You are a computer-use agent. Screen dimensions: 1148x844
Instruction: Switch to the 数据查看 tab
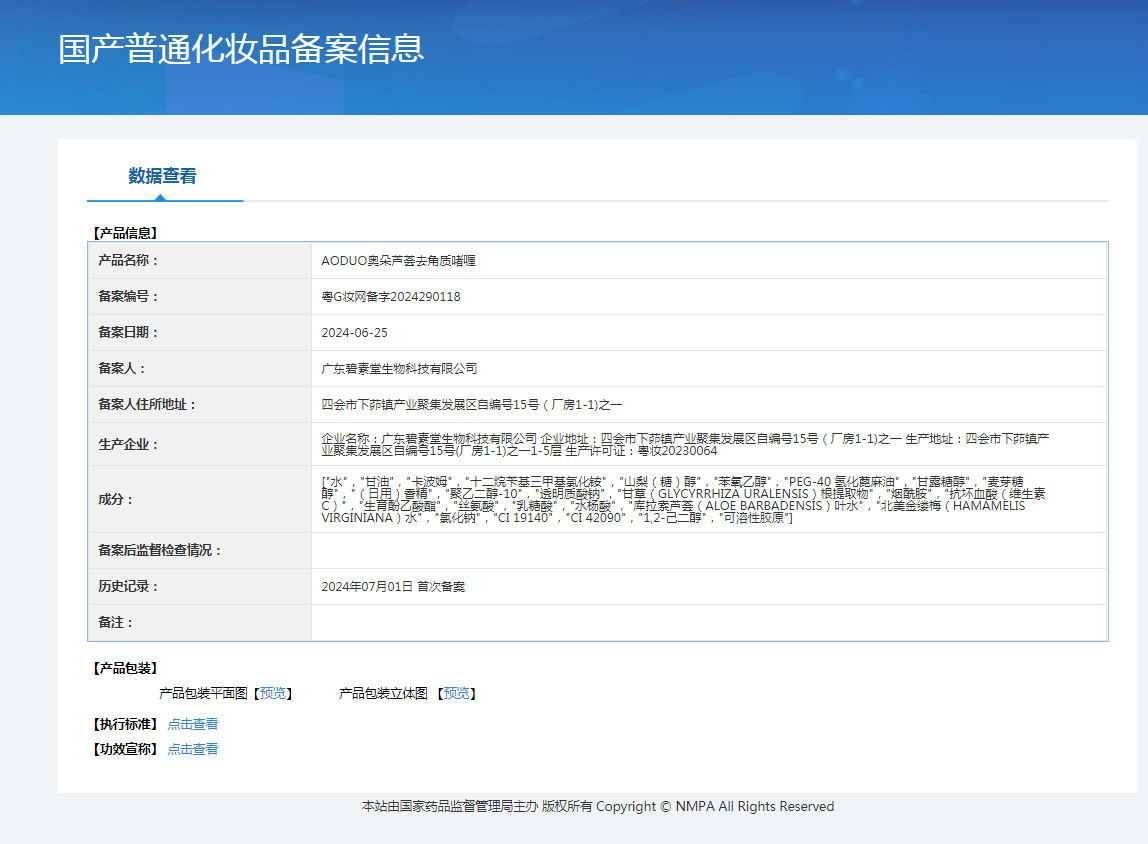163,177
